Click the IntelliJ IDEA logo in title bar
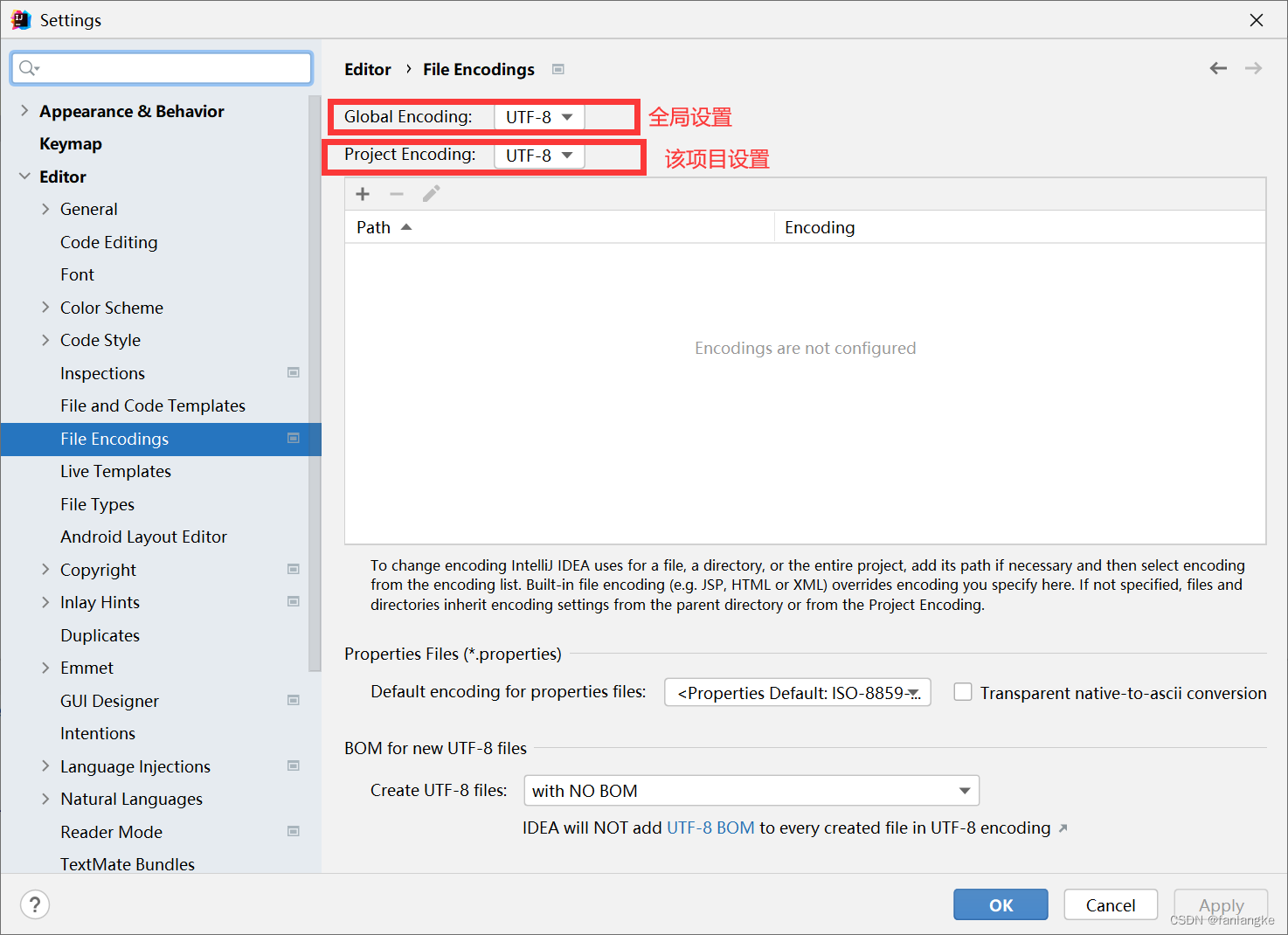The height and width of the screenshot is (935, 1288). [21, 19]
